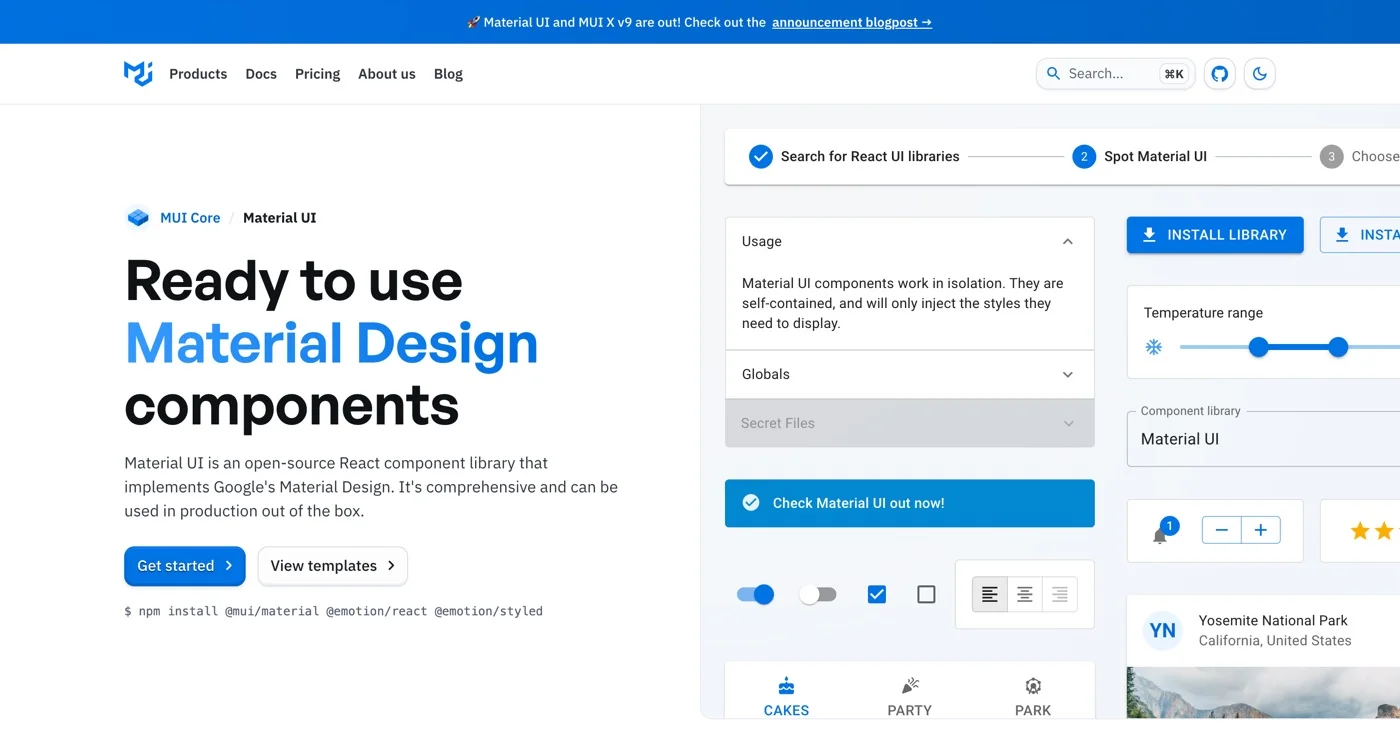Open the Pricing page
Screen dimensions: 1400x735
coord(317,73)
